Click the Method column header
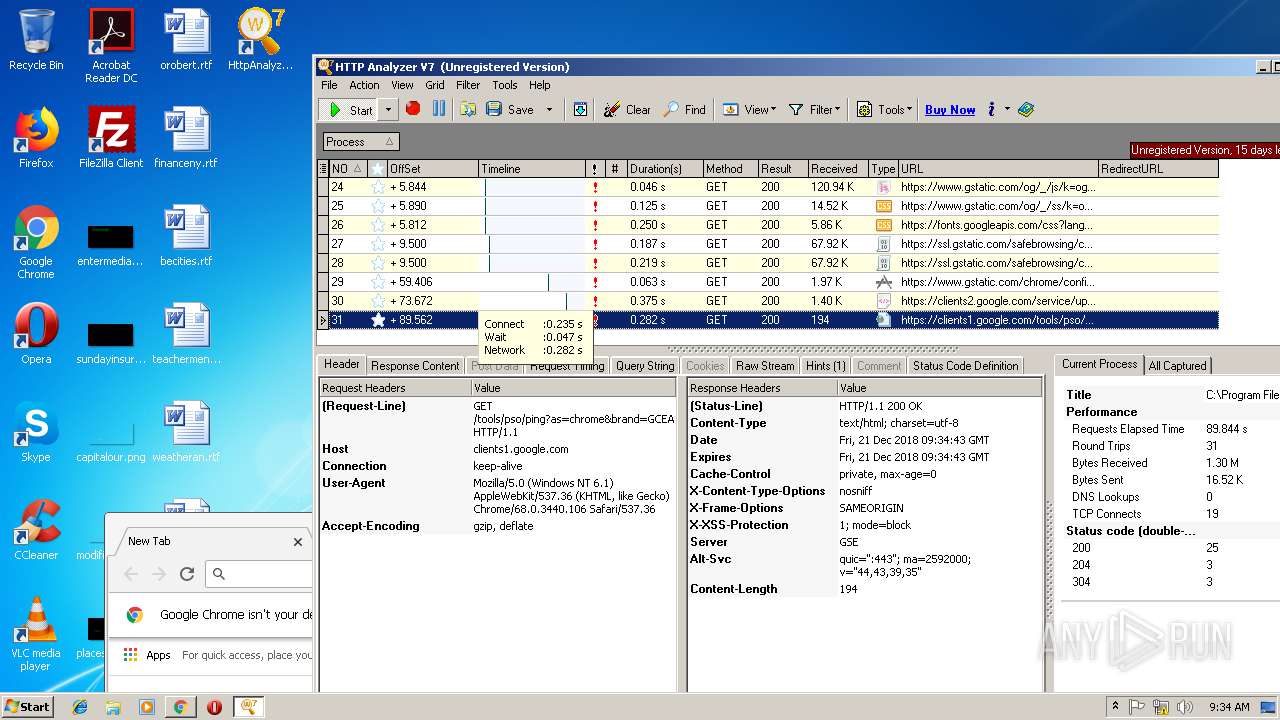The height and width of the screenshot is (720, 1280). point(730,169)
